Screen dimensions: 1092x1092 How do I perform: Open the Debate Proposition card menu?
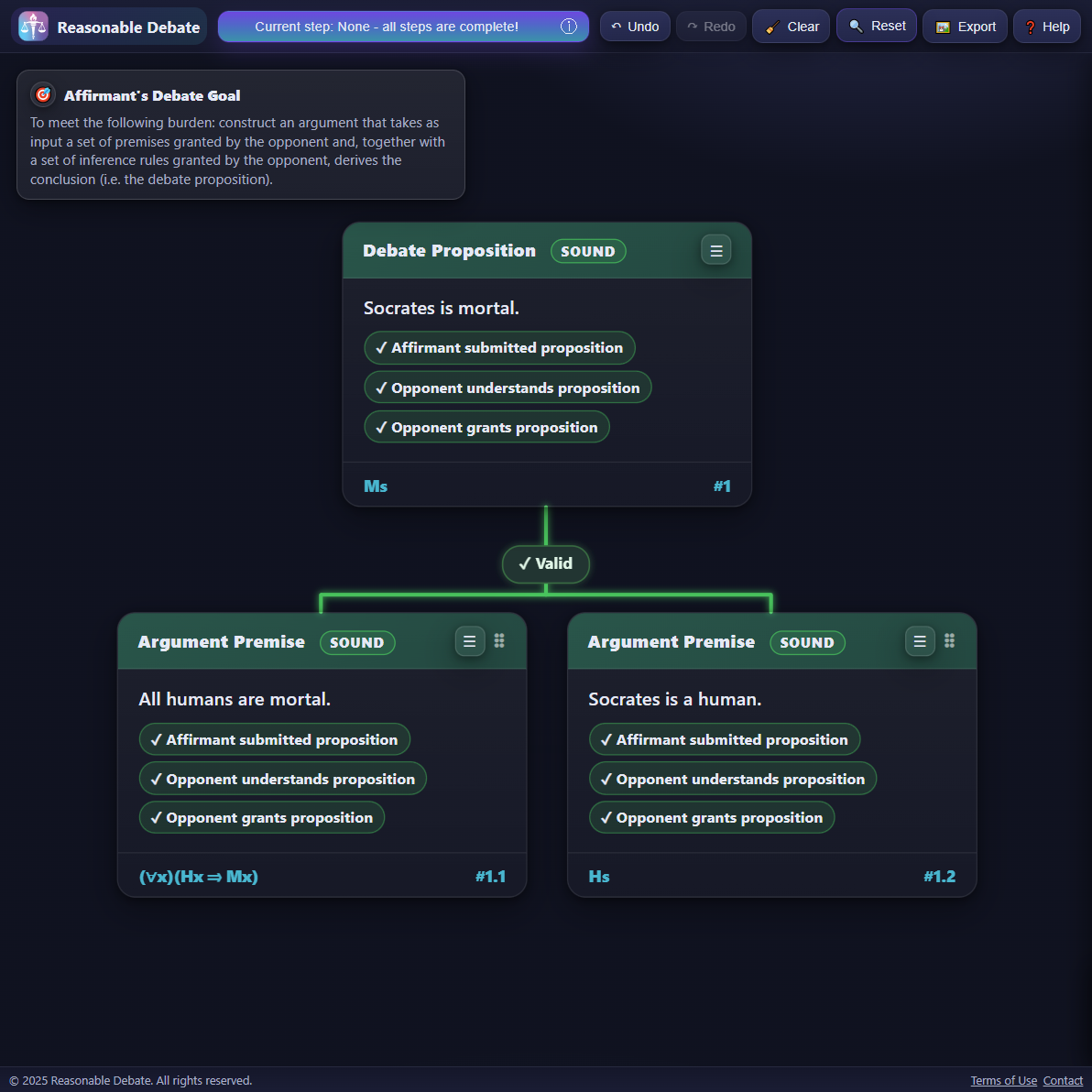716,250
